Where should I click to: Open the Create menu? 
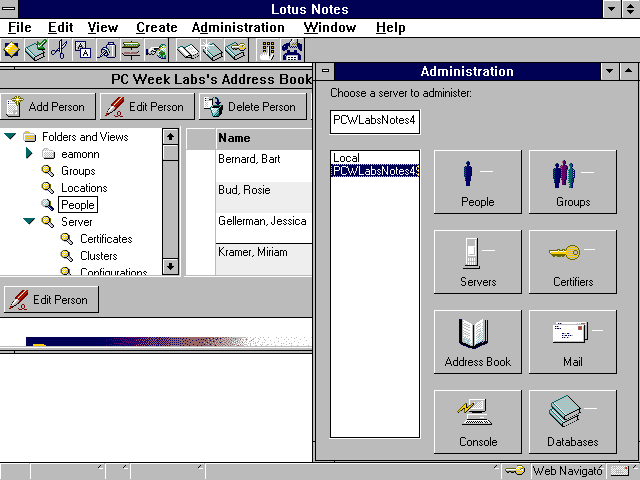[157, 28]
